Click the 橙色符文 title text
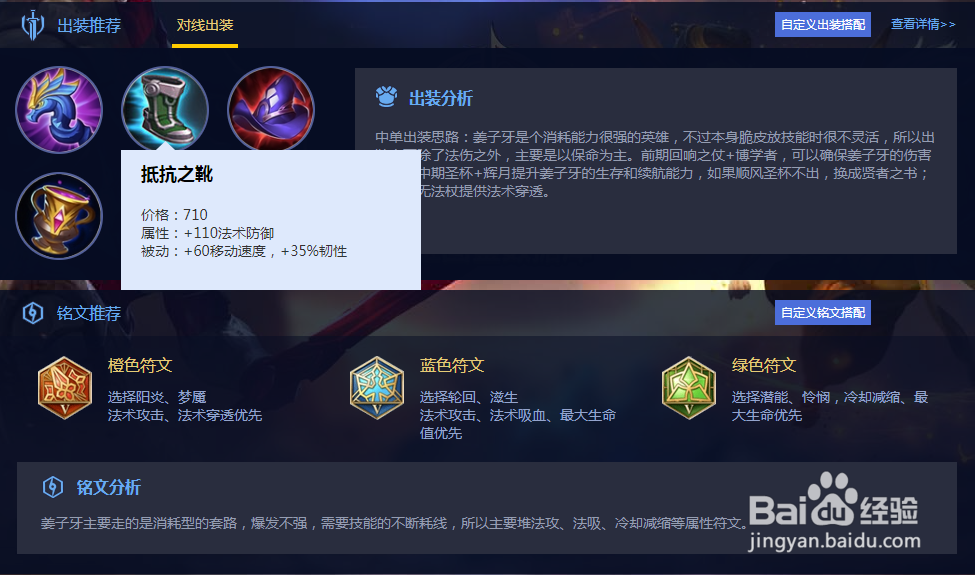Screen dimensions: 975x575 [x=140, y=365]
